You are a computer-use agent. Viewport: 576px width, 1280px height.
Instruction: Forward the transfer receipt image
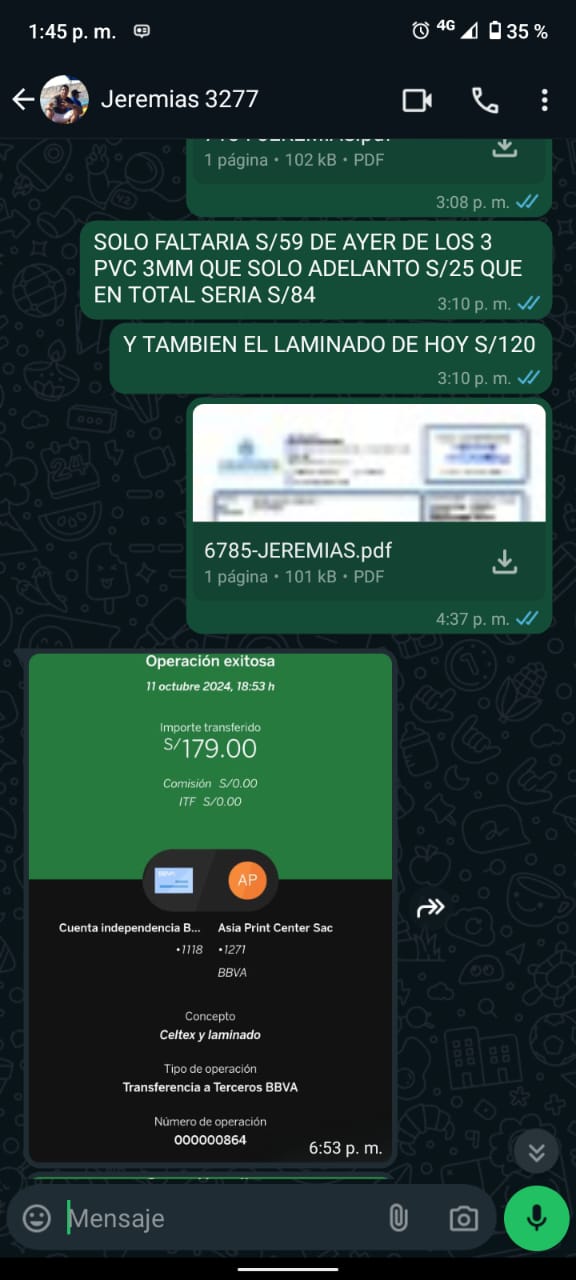point(430,907)
